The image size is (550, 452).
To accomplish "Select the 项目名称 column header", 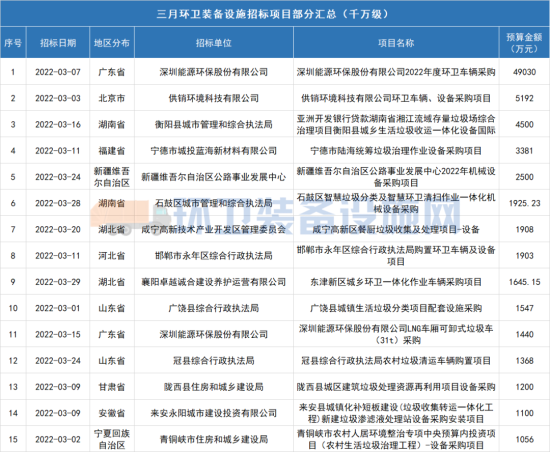I will point(396,43).
